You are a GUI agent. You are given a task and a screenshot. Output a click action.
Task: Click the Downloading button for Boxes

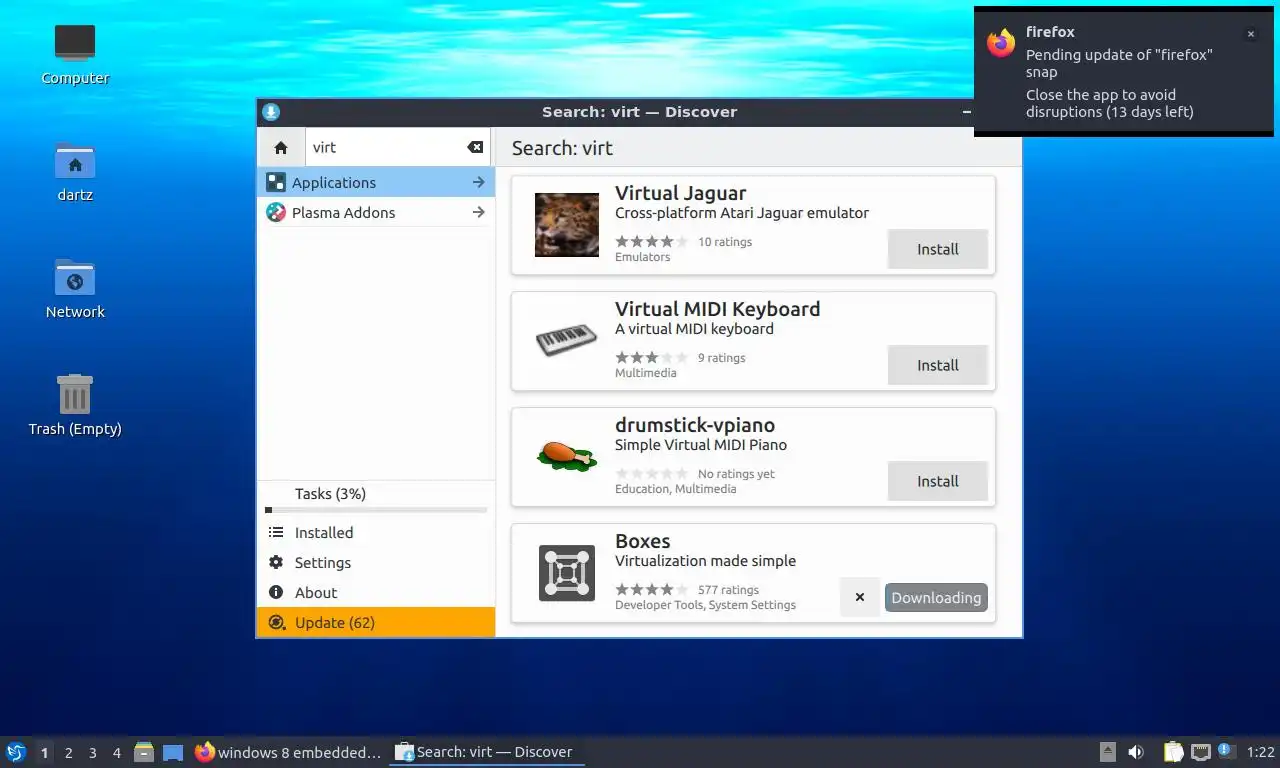[x=936, y=598]
